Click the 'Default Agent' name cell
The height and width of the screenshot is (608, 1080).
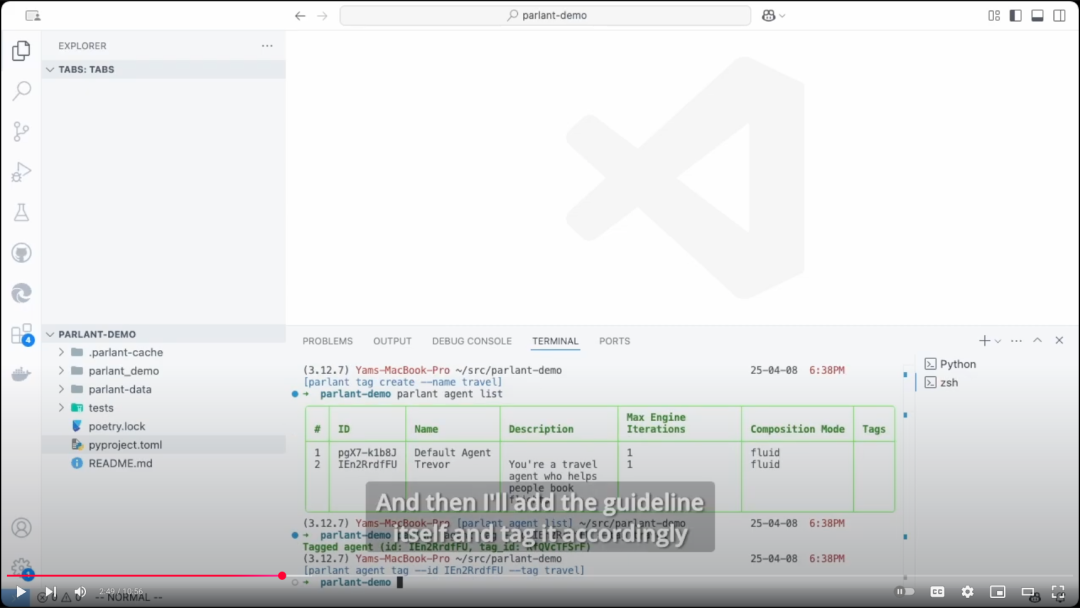coord(453,453)
